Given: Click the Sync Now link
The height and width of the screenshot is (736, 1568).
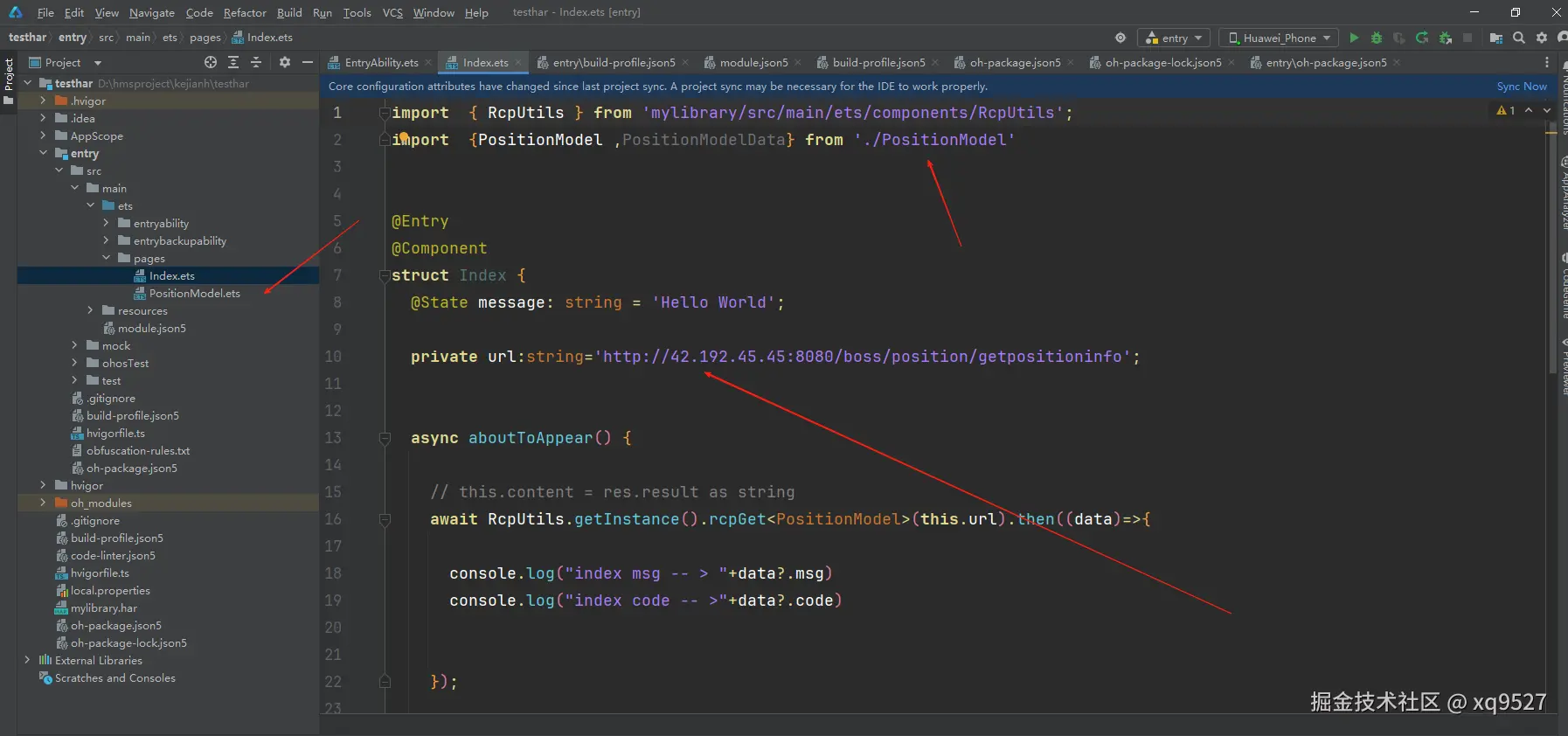Looking at the screenshot, I should coord(1521,86).
